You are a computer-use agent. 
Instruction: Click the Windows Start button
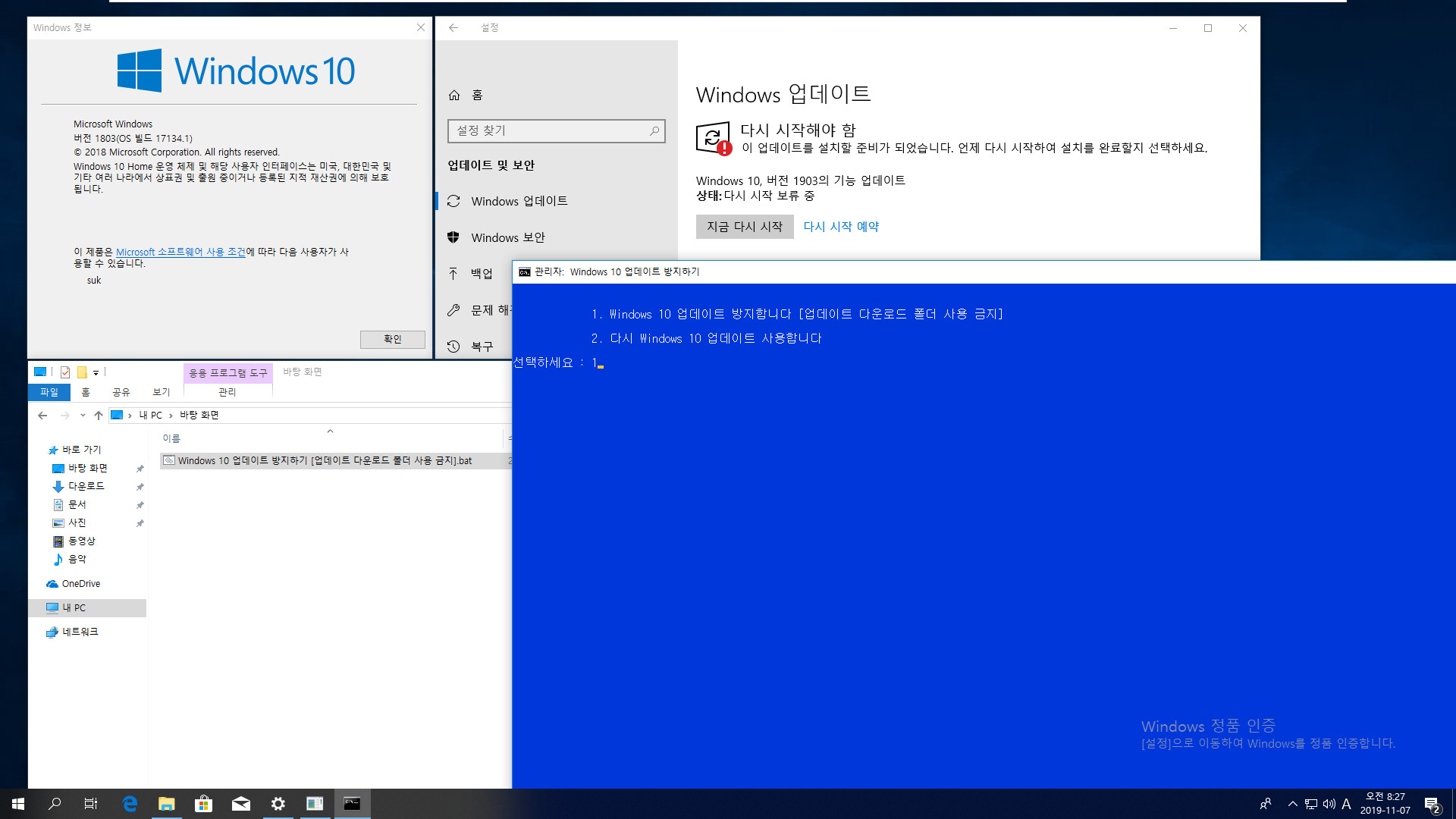coord(18,804)
